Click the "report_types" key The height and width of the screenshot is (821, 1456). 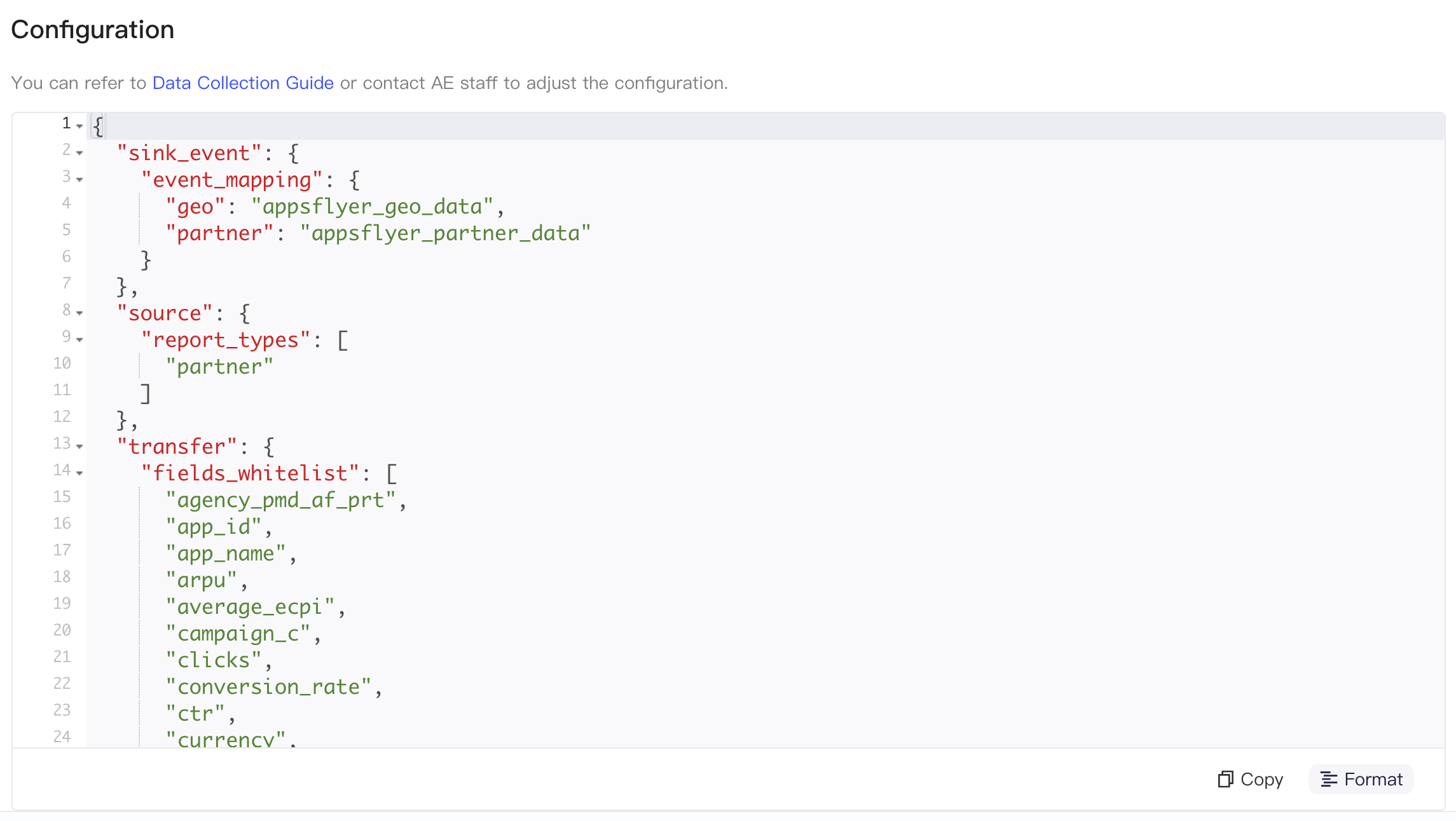(226, 340)
